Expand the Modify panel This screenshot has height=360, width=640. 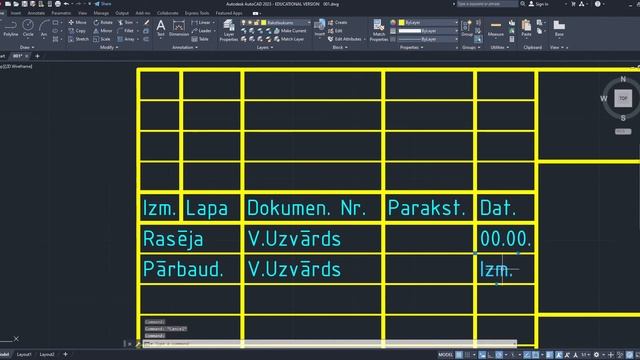click(109, 47)
